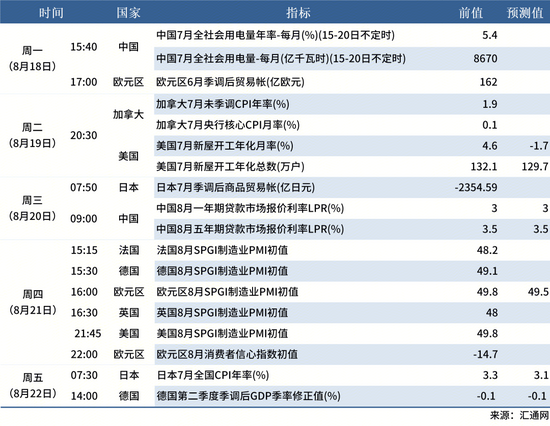The image size is (550, 426).
Task: Select 美国7月新屋开工年化总数 indicator
Action: coord(230,166)
